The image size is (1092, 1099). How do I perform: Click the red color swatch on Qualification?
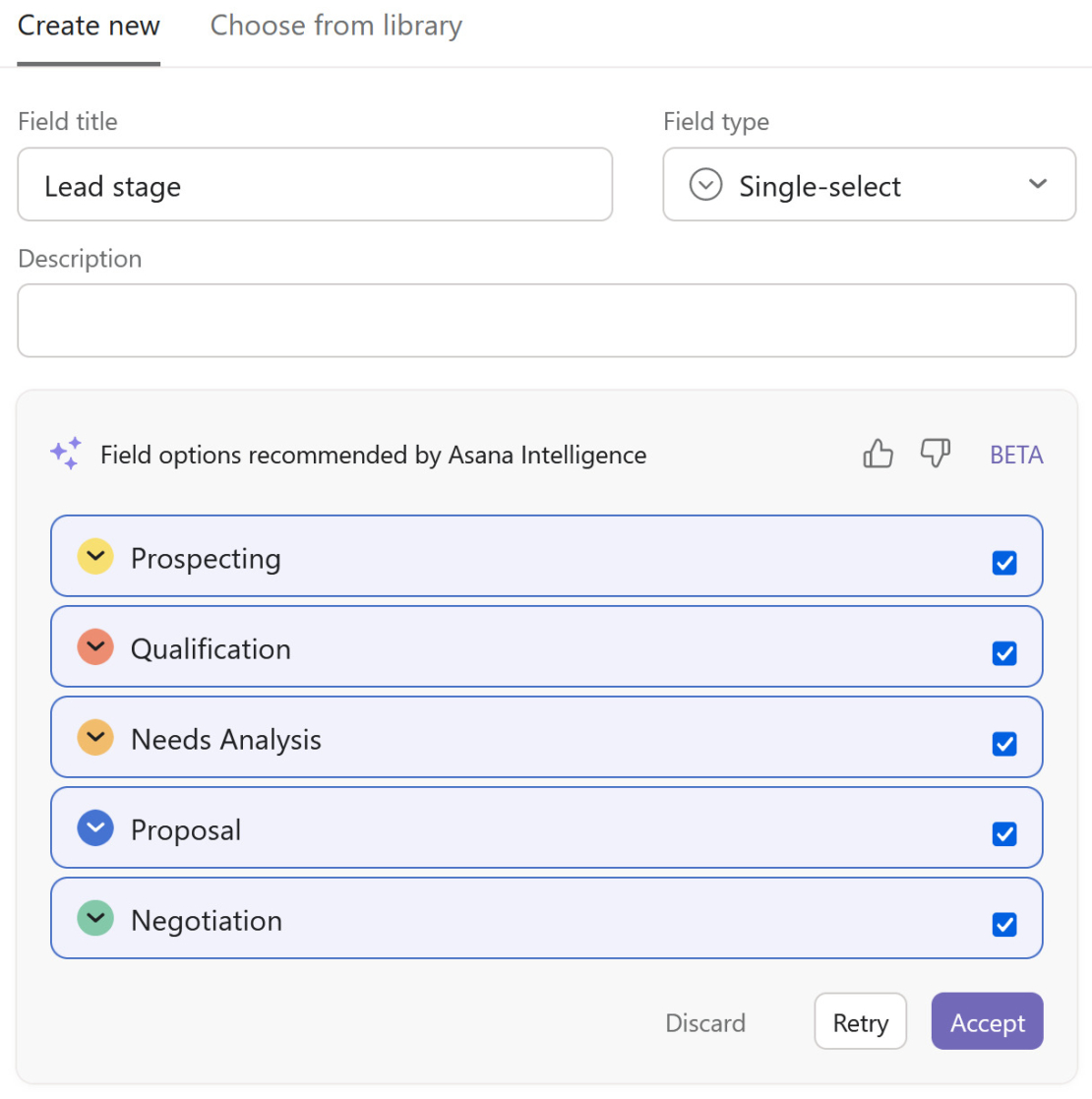click(95, 646)
